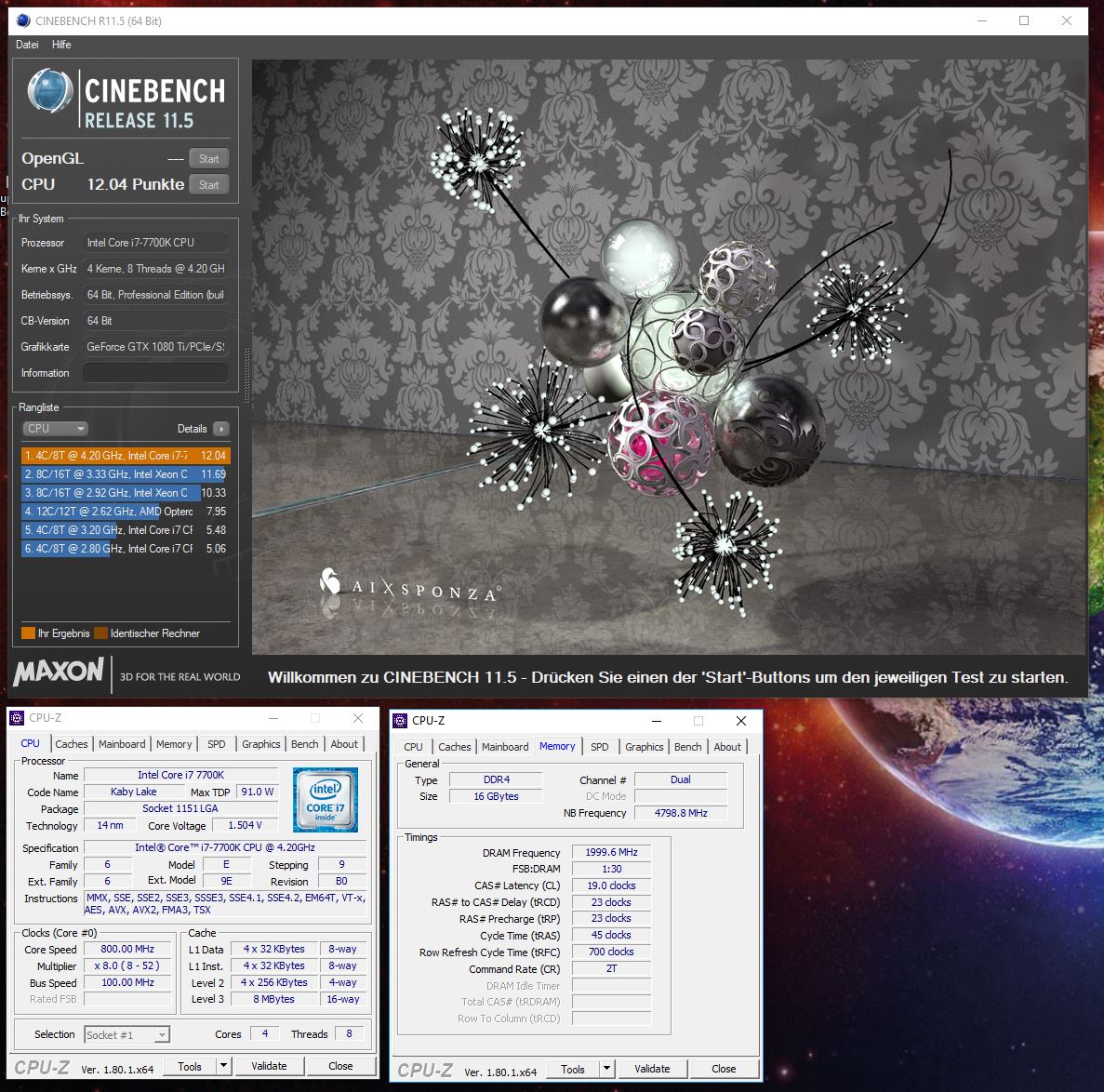Viewport: 1104px width, 1092px height.
Task: Click Tools button in right CPU-Z window
Action: (572, 1069)
